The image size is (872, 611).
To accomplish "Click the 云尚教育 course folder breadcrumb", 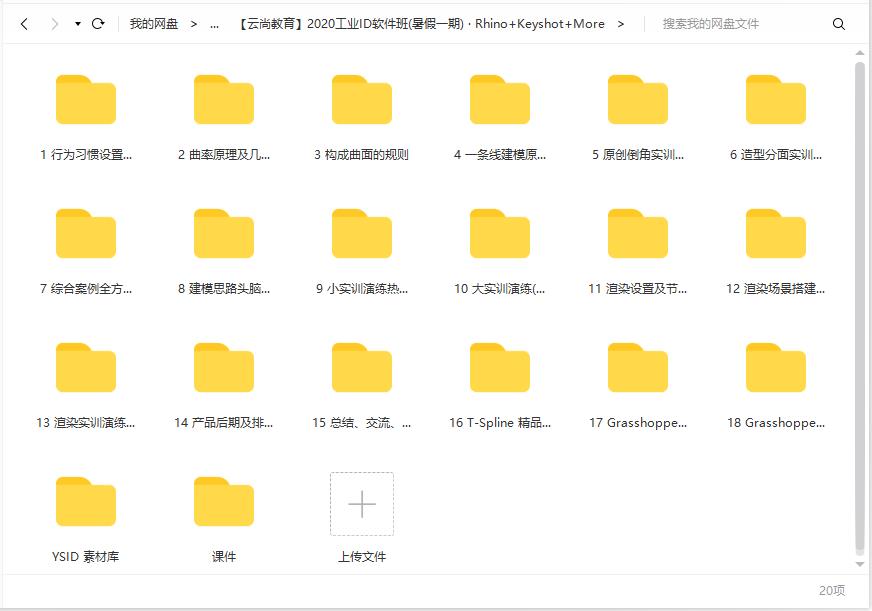I will (421, 24).
